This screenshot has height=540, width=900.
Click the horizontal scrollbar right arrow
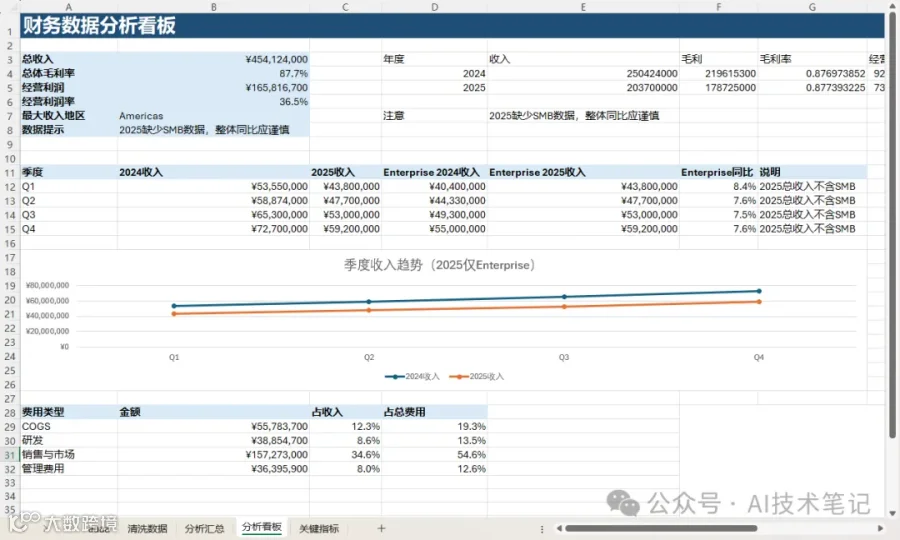(880, 529)
